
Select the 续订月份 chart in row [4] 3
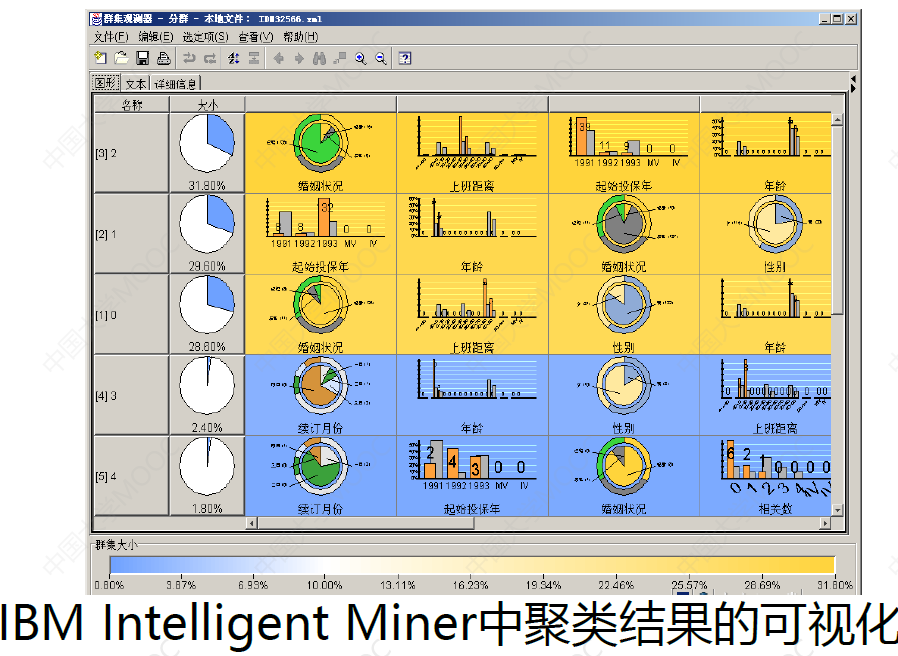coord(321,395)
